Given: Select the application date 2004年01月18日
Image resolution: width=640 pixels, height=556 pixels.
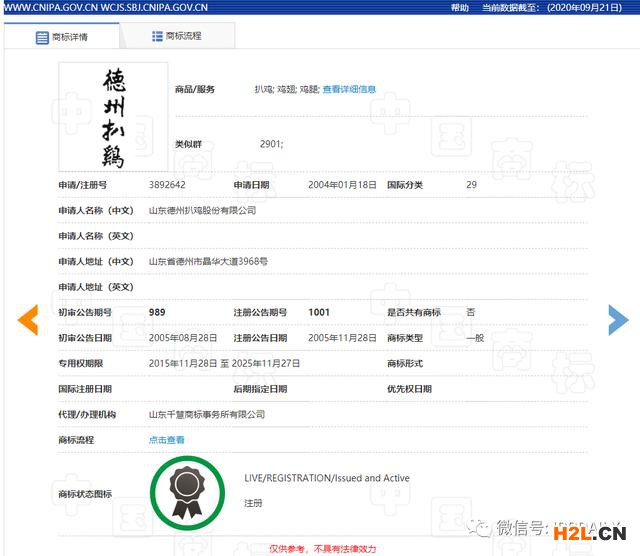Looking at the screenshot, I should click(342, 185).
